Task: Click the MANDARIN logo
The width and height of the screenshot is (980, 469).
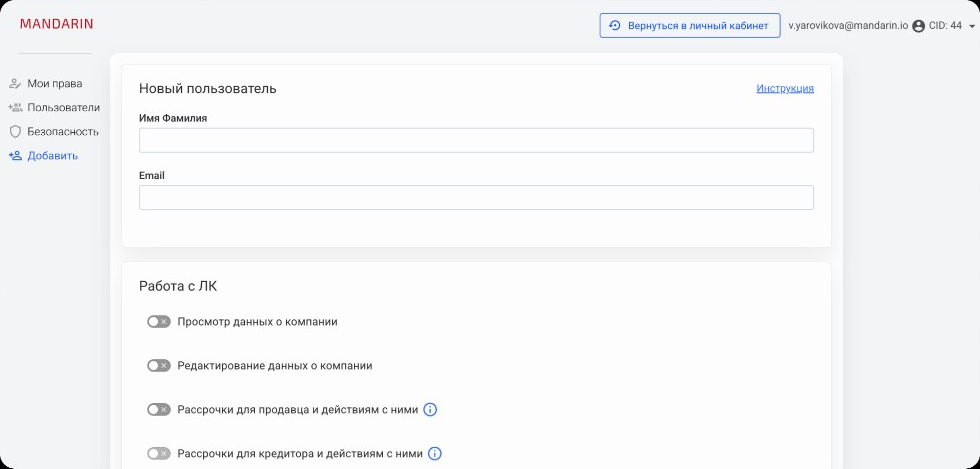Action: 56,24
